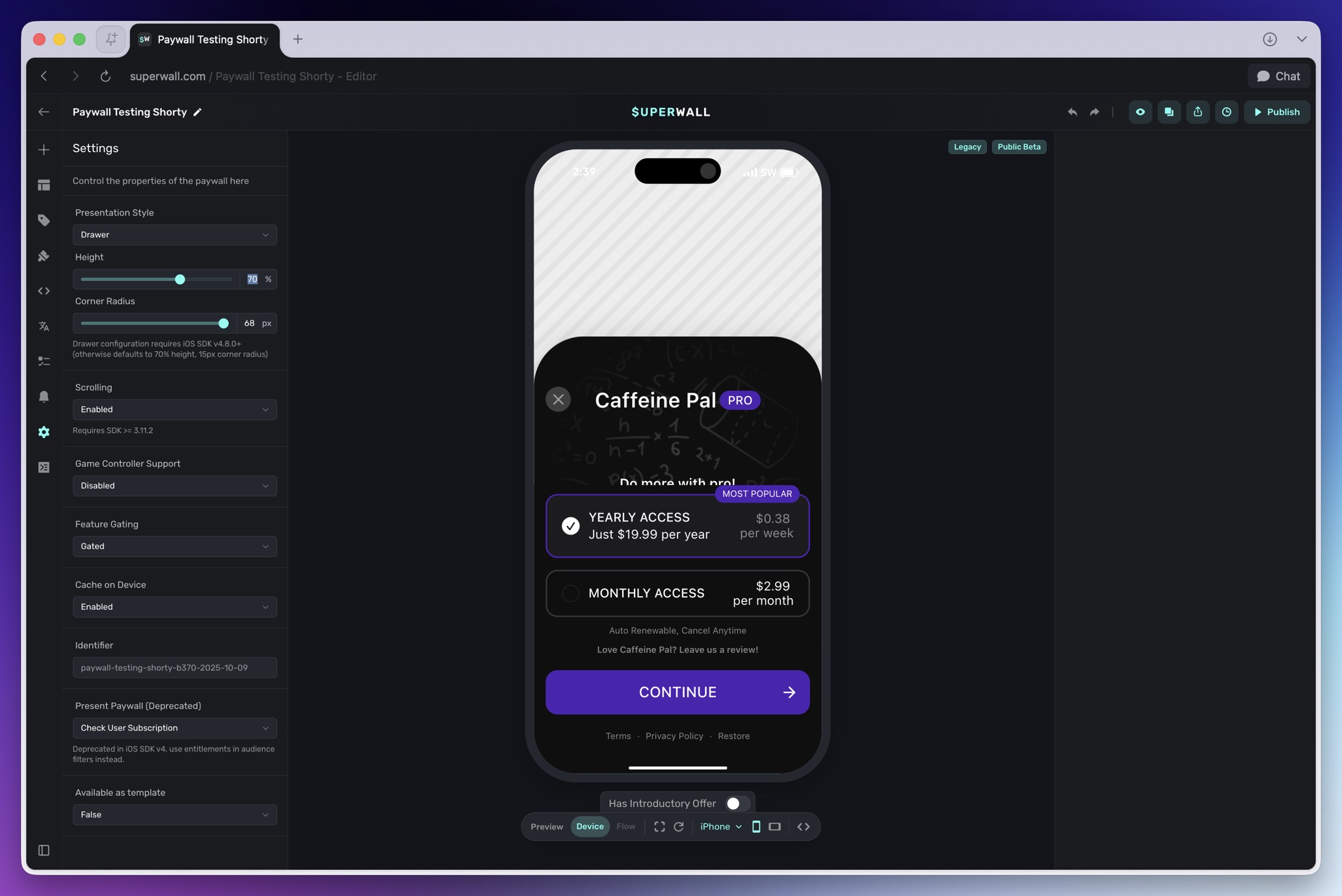Click the Identifier text field
This screenshot has width=1342, height=896.
[x=175, y=667]
